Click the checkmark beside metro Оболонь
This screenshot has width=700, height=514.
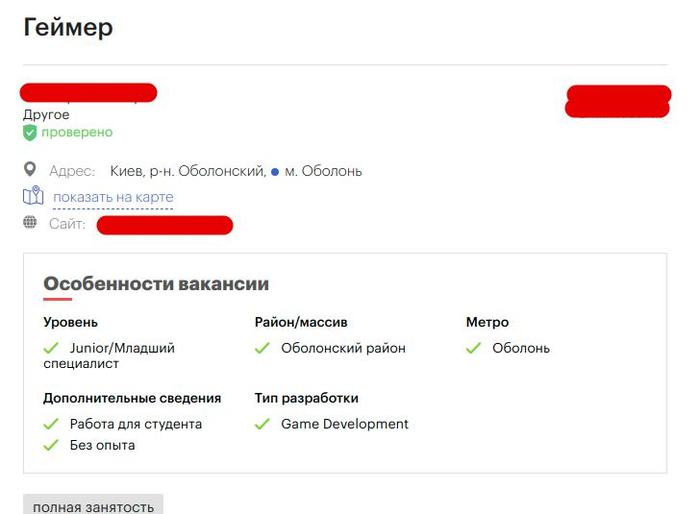[473, 348]
